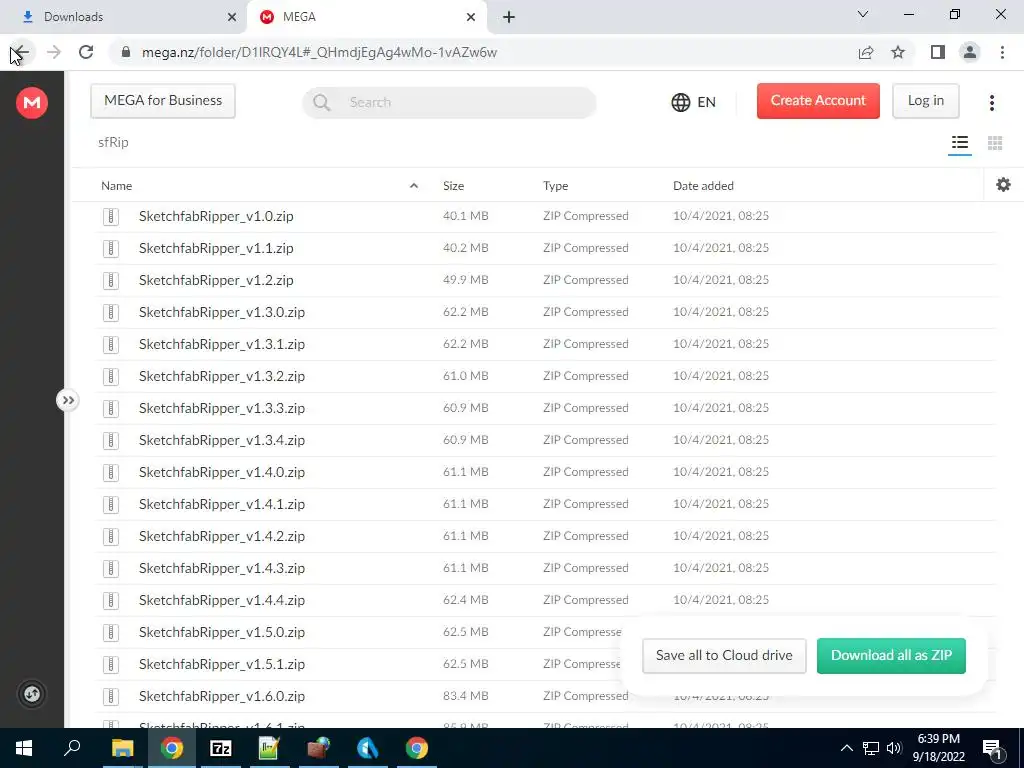Select SketchfabRipper_v1.3.0.zip file name
This screenshot has width=1024, height=768.
tap(222, 312)
